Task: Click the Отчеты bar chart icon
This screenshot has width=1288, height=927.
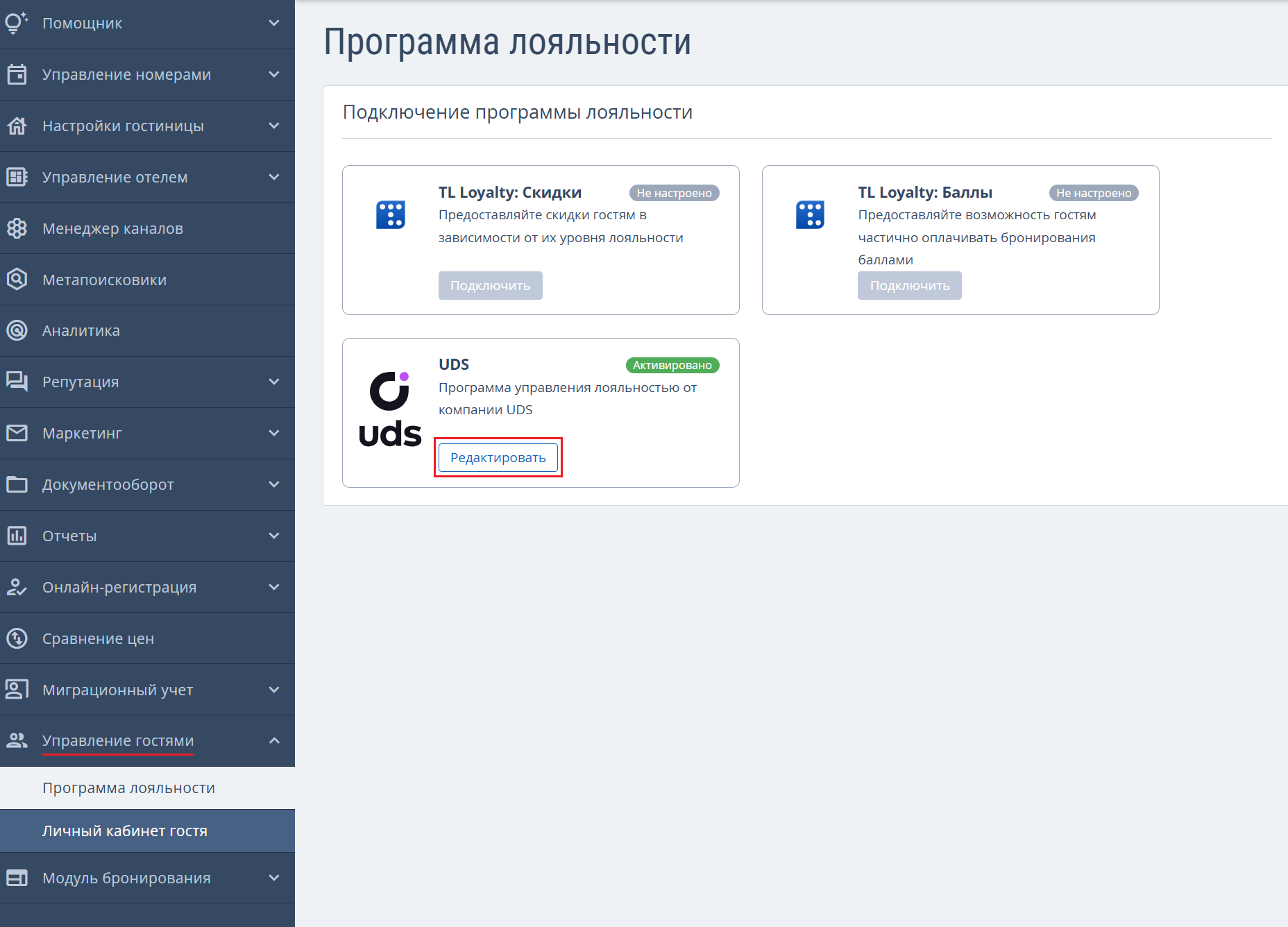Action: point(17,536)
